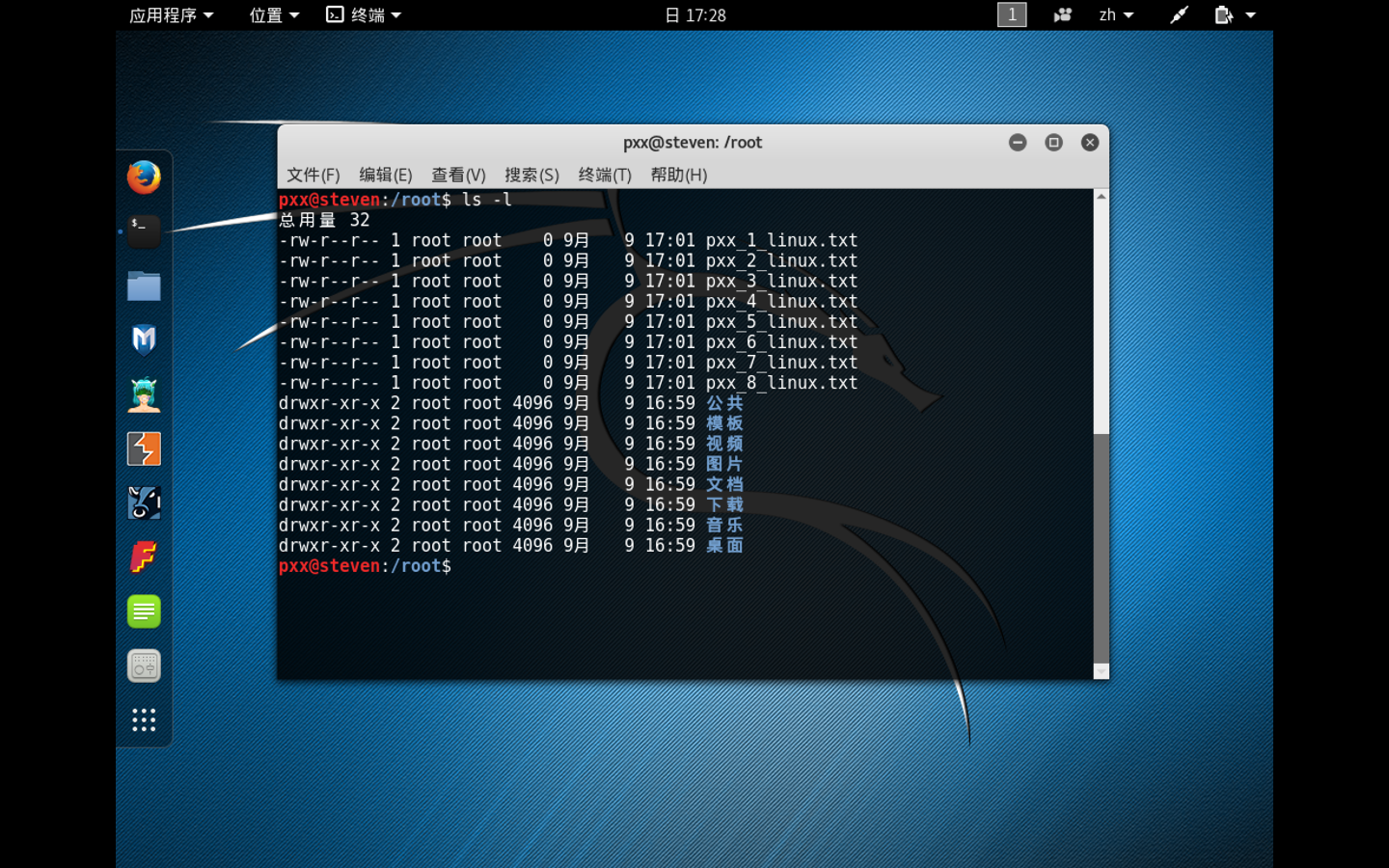Image resolution: width=1389 pixels, height=868 pixels.
Task: Open the green Leafpad notes icon
Action: click(x=144, y=611)
